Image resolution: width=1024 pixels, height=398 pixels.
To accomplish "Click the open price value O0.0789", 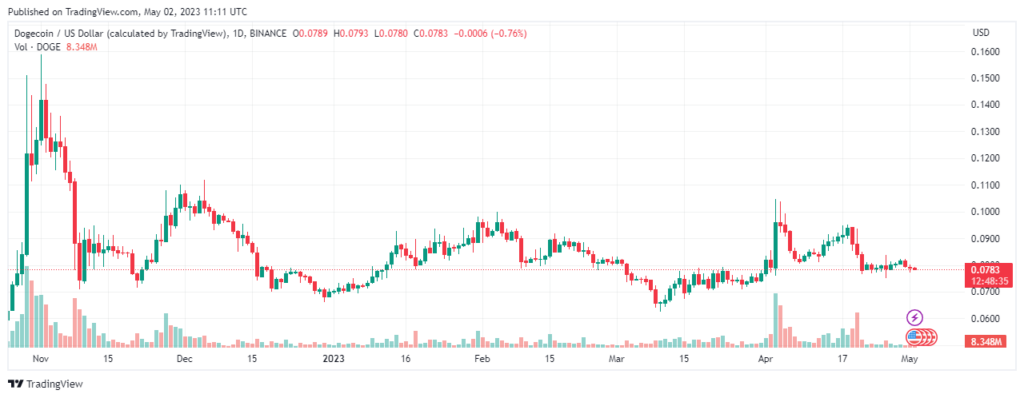I will [311, 33].
